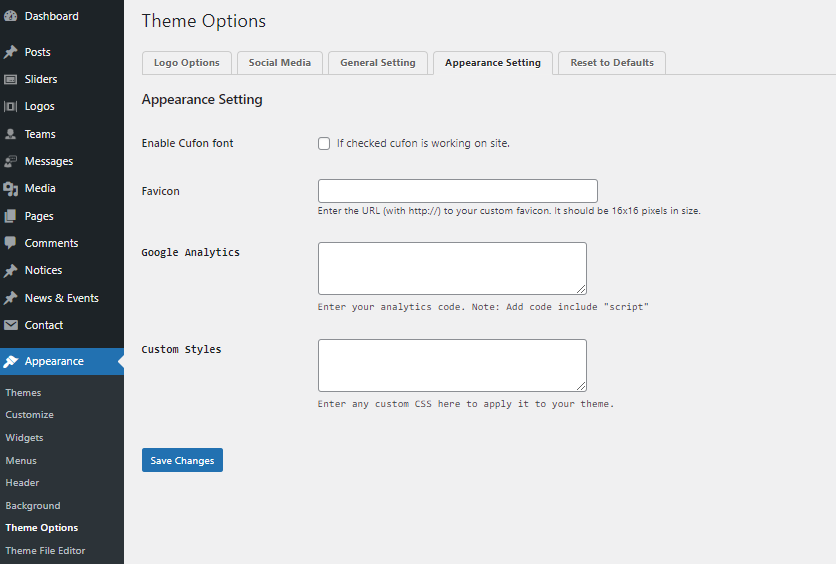Click the Pages stacked-sheets icon
The width and height of the screenshot is (836, 564).
click(10, 216)
